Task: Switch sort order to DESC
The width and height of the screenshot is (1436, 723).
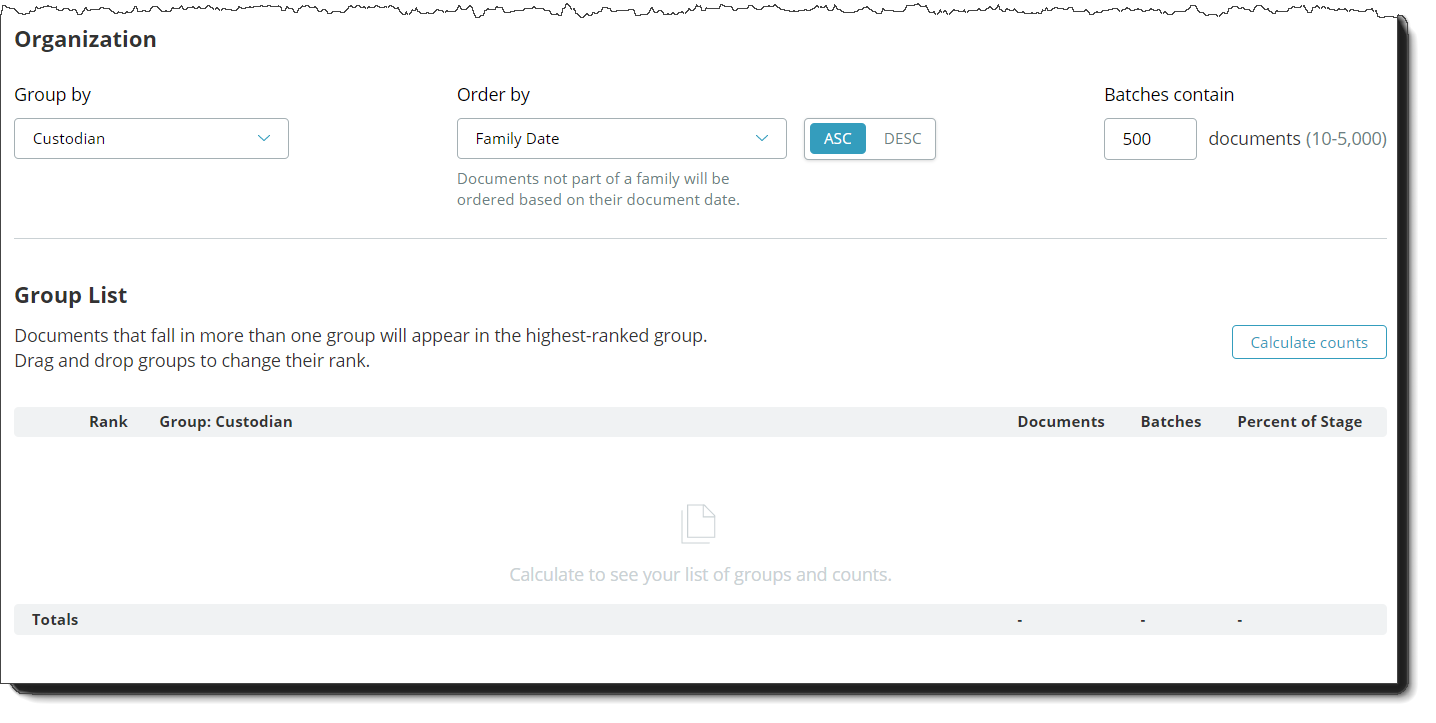Action: (902, 139)
